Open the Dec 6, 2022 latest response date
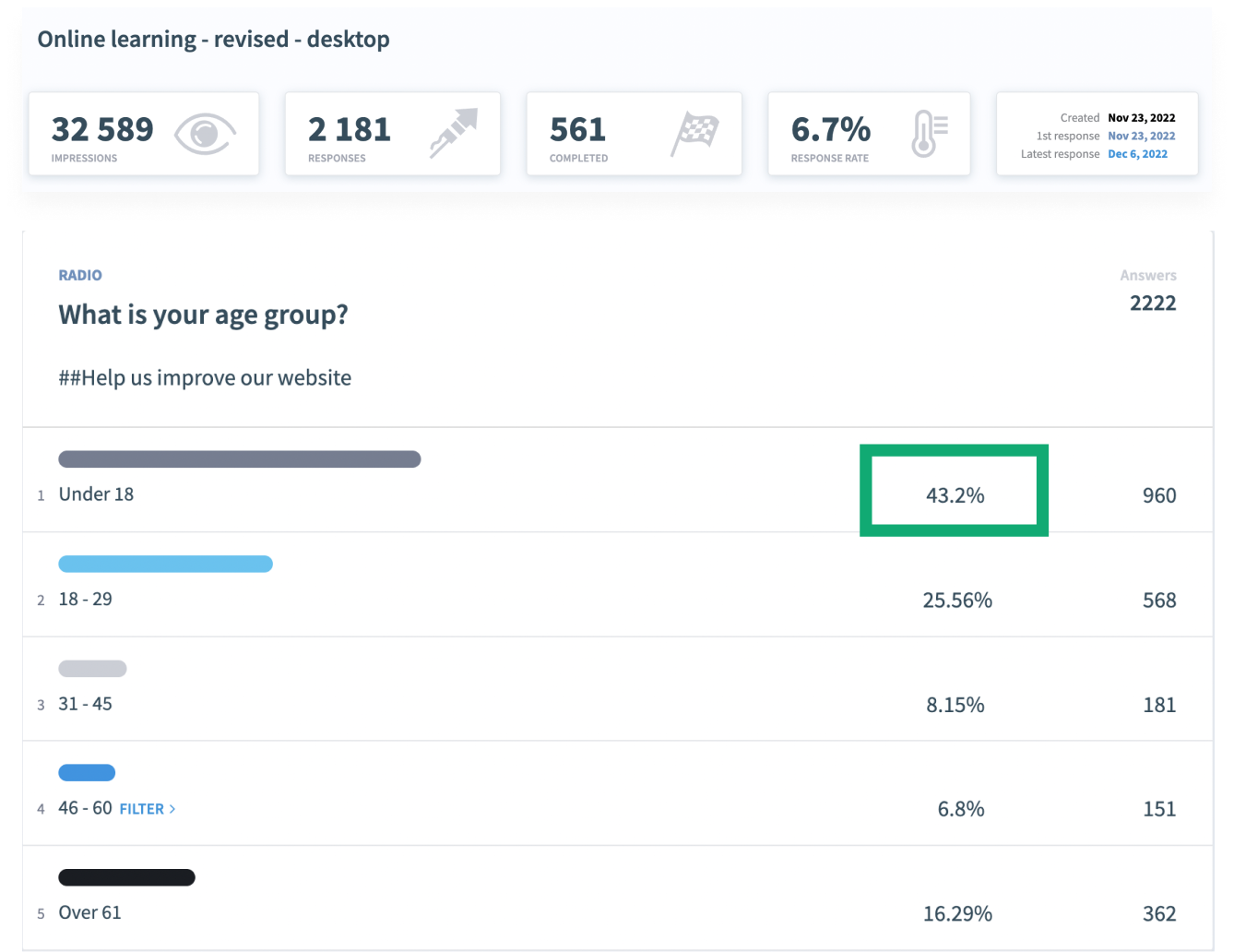The image size is (1234, 952). 1137,154
